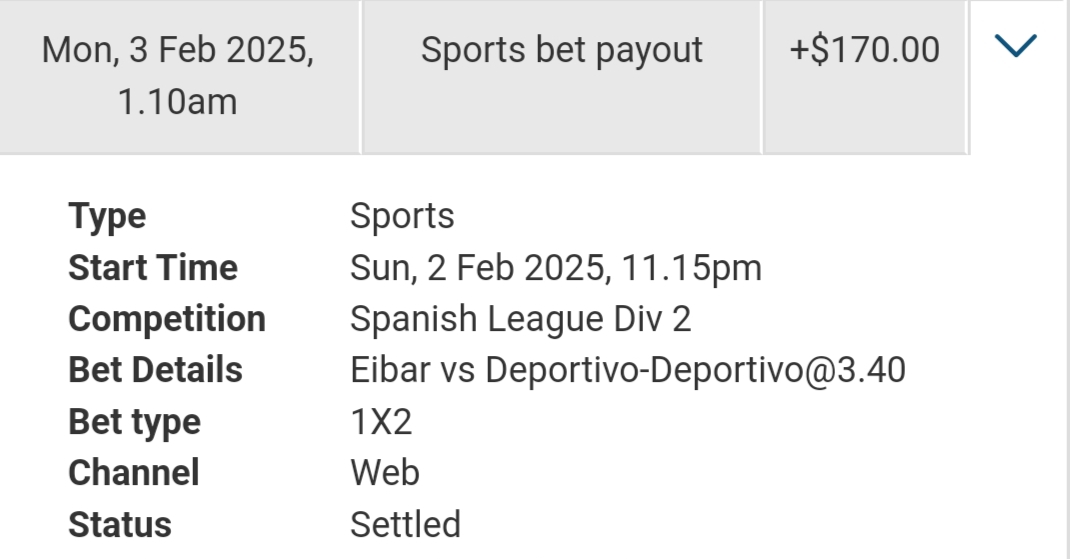Collapse the transaction details chevron
The height and width of the screenshot is (559, 1070).
coord(1016,47)
